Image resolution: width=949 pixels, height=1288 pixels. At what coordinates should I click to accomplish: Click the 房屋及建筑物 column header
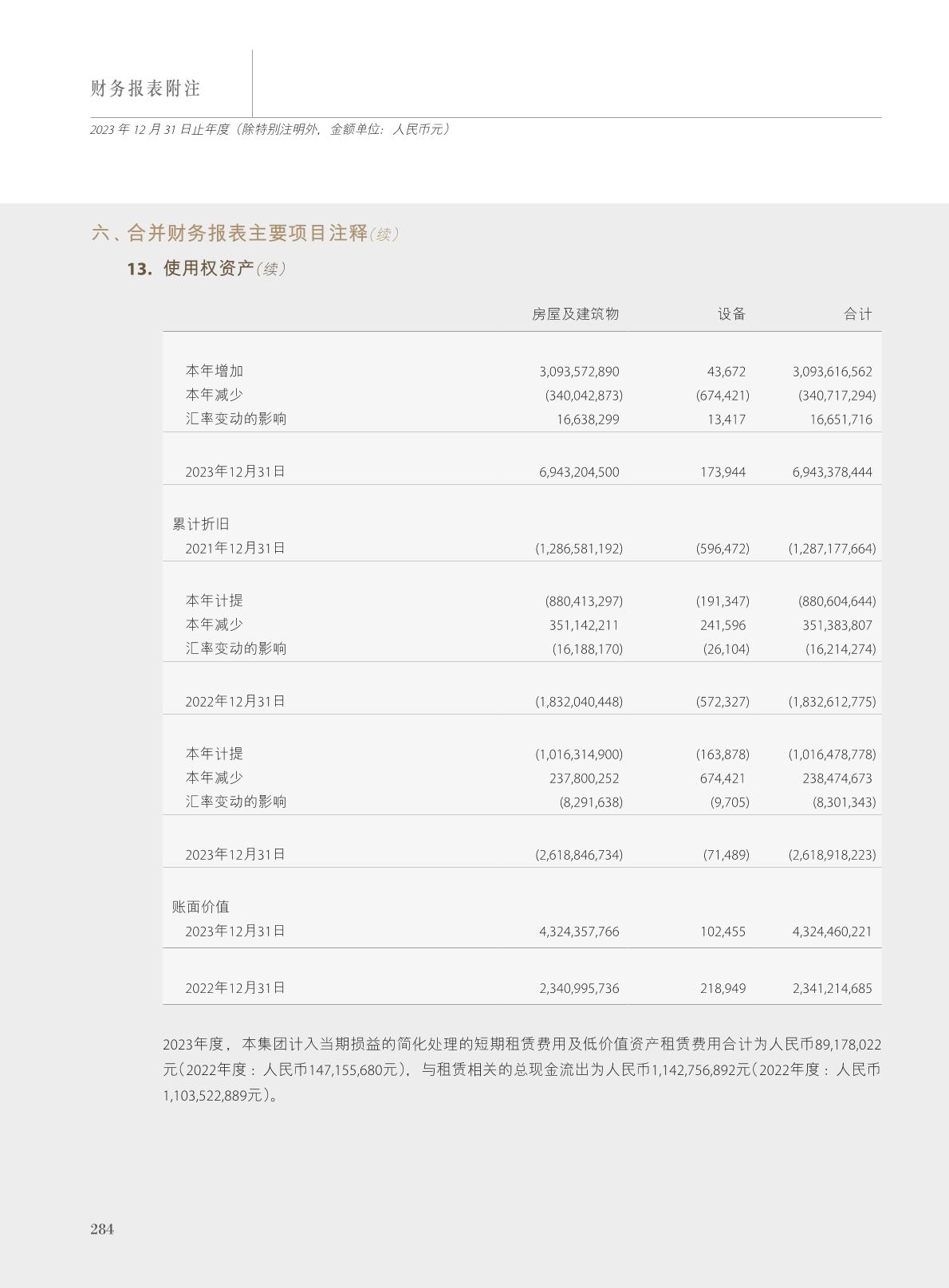tap(575, 314)
